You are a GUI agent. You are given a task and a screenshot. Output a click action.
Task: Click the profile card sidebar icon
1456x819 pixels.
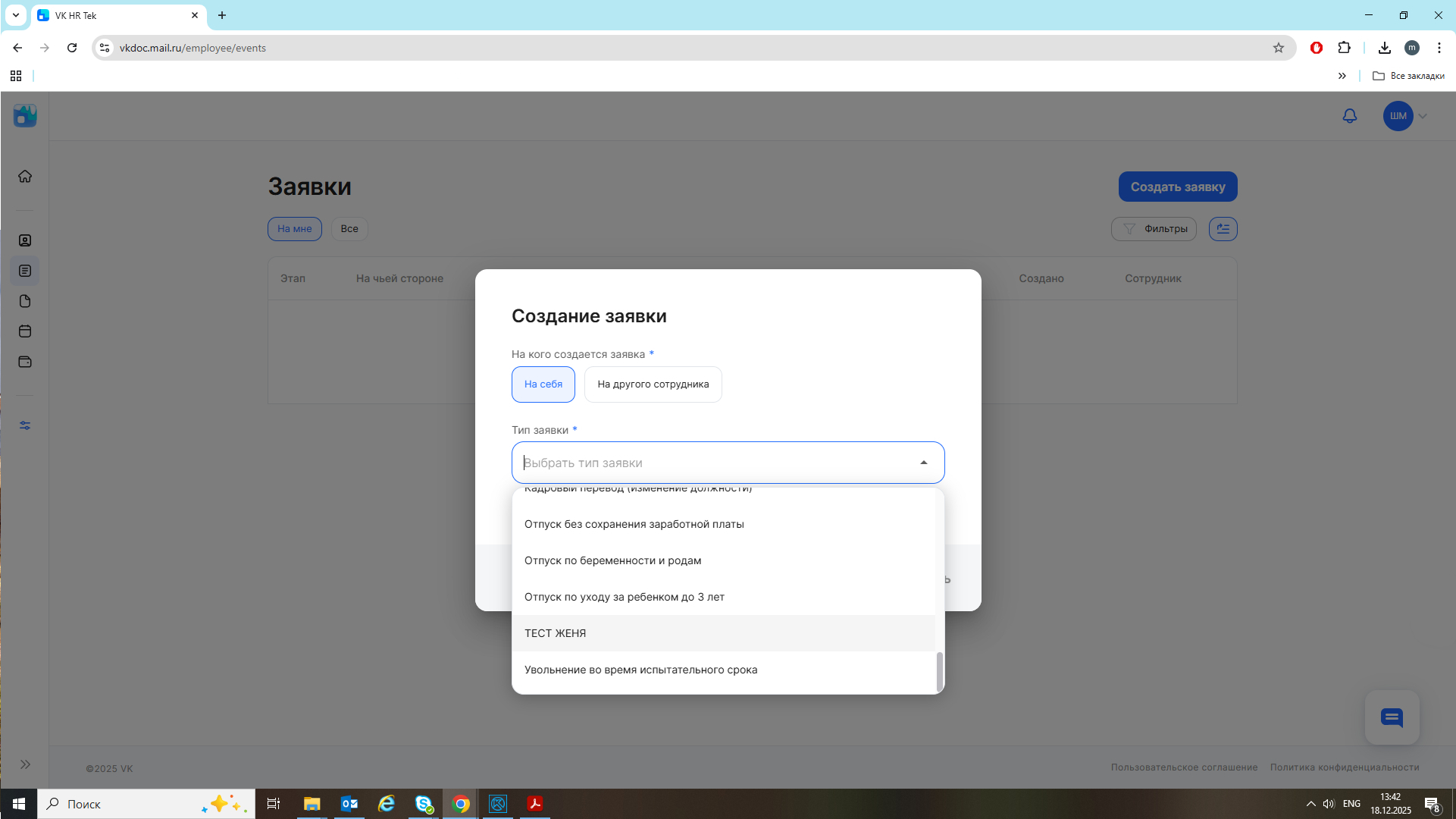pos(25,240)
